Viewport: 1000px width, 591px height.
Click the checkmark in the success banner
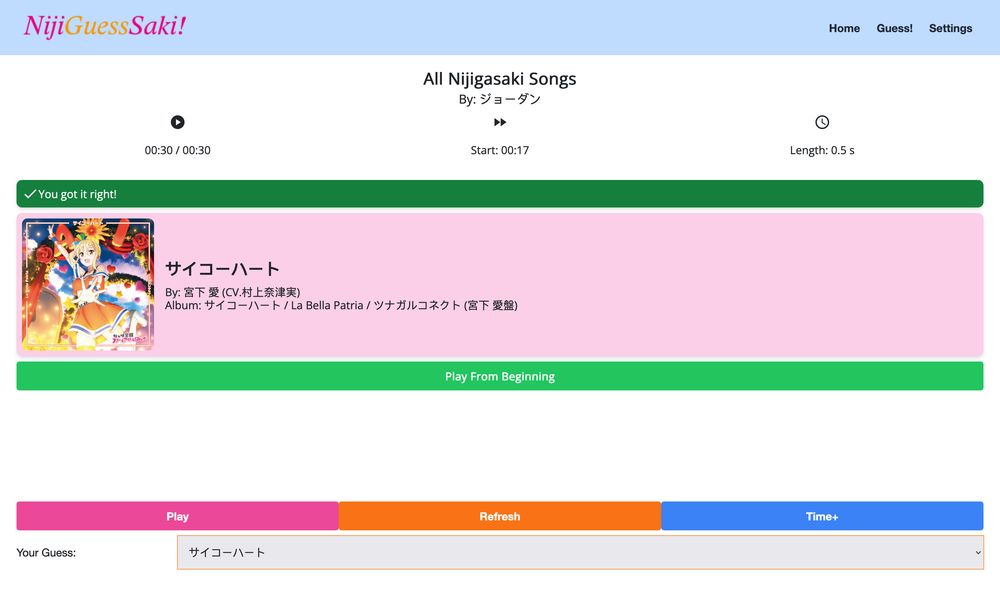[30, 194]
